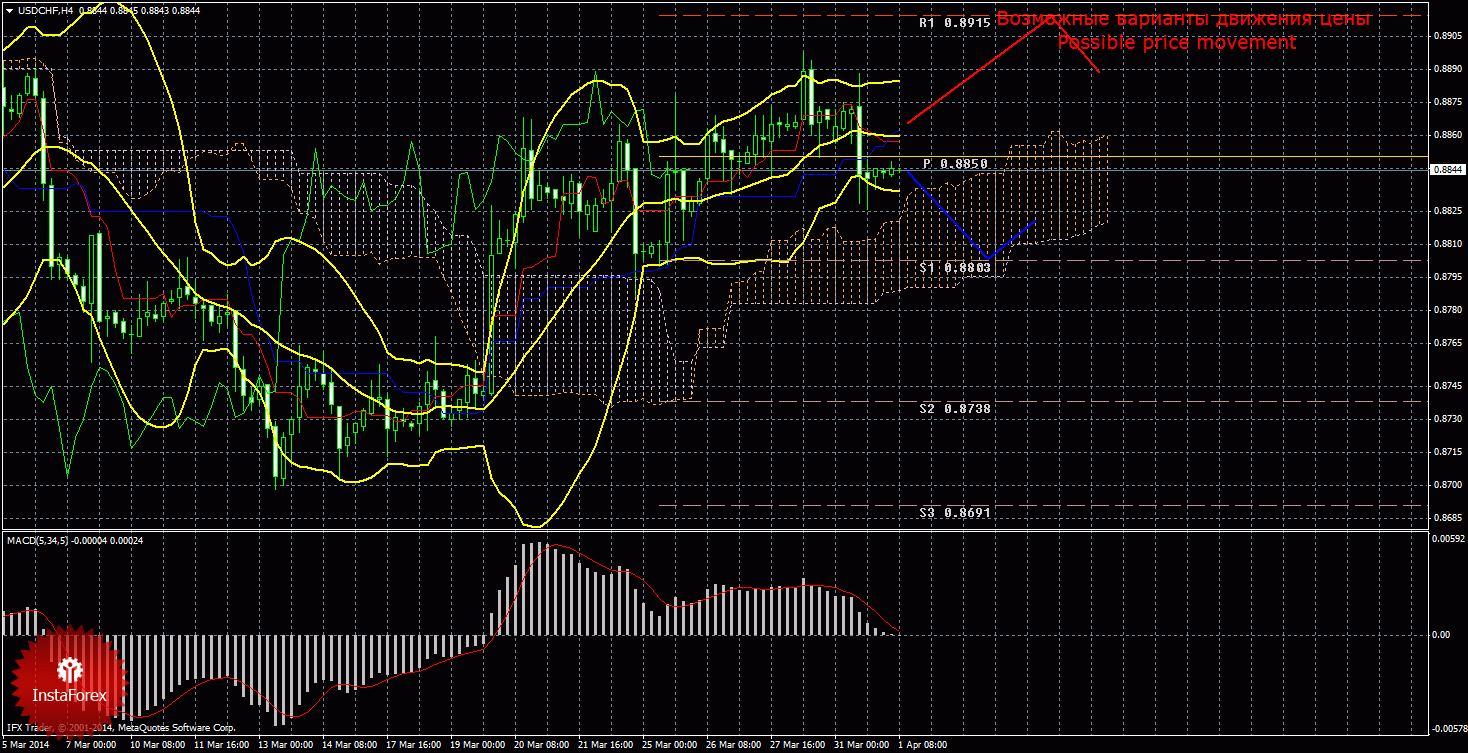Open the chart menu triangle beside USDCHF,H4
This screenshot has width=1468, height=753.
tap(9, 9)
